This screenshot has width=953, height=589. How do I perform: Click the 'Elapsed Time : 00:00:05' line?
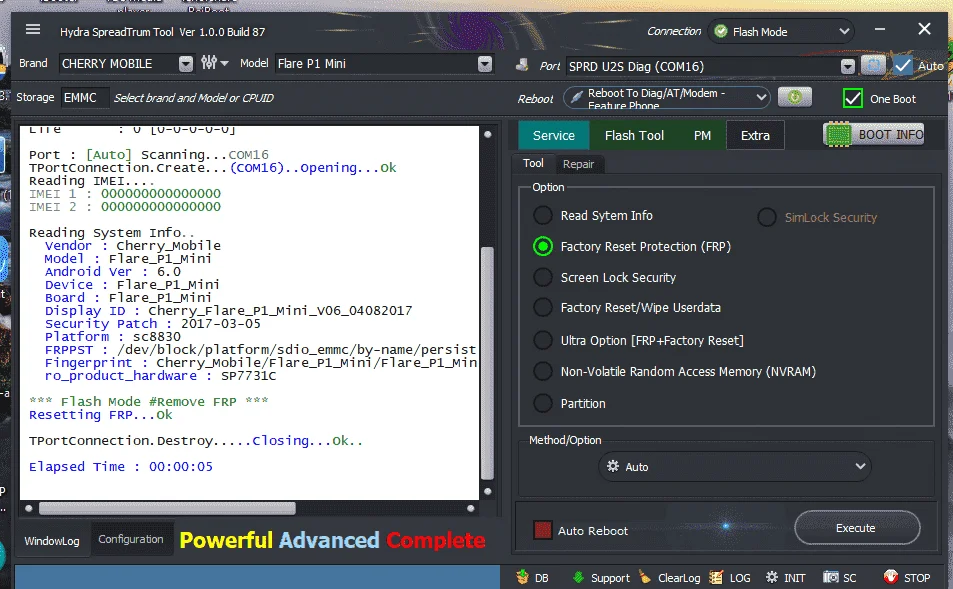(121, 466)
